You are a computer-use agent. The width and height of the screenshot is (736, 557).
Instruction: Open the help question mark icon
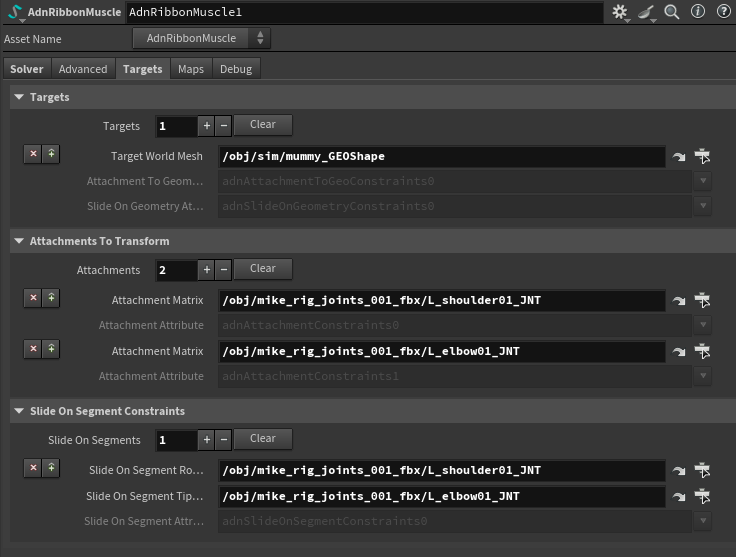(x=723, y=12)
